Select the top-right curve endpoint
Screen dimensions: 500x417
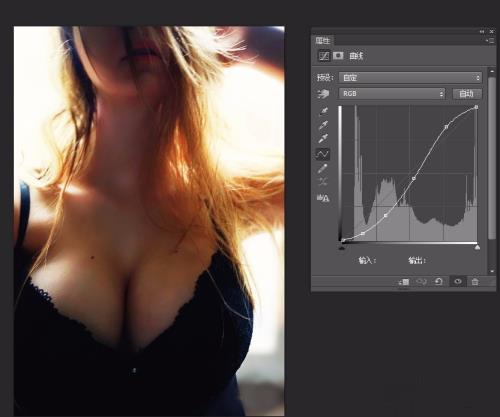[x=476, y=107]
